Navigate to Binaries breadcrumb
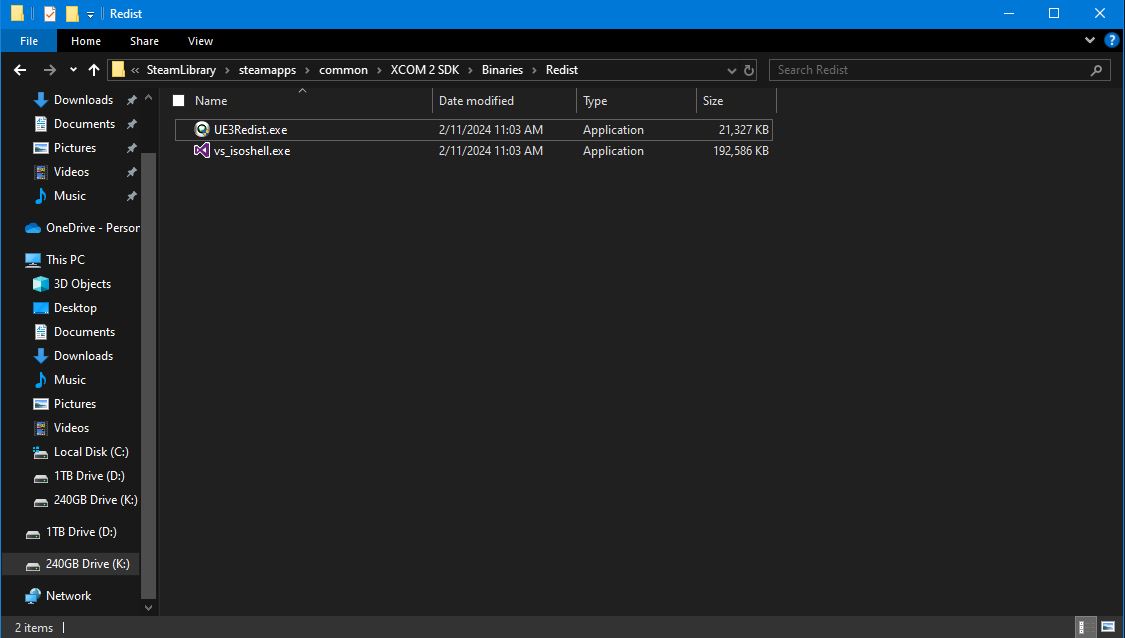This screenshot has width=1125, height=638. click(x=502, y=70)
